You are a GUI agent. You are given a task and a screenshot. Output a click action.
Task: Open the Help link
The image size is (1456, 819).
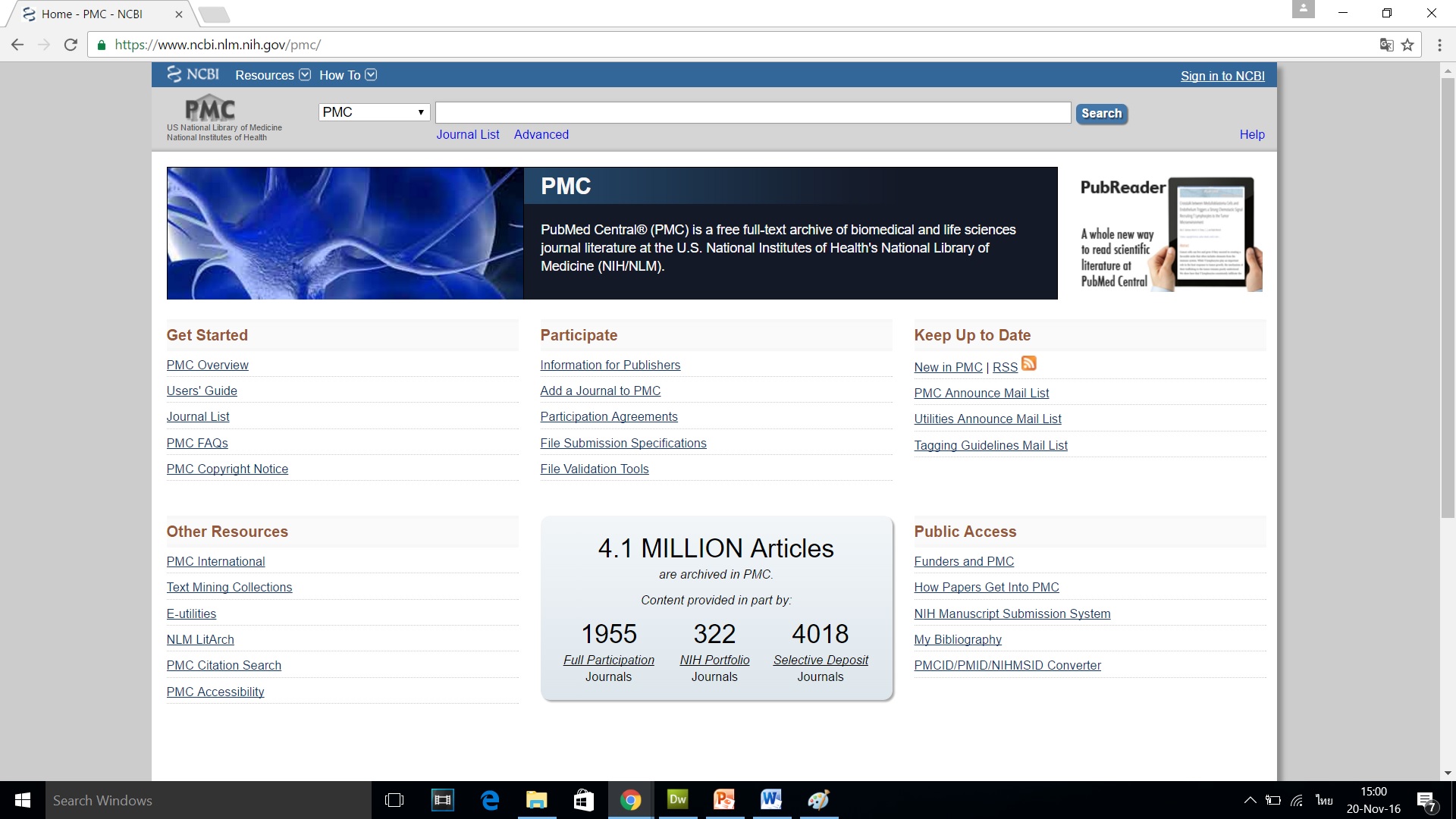pyautogui.click(x=1252, y=134)
